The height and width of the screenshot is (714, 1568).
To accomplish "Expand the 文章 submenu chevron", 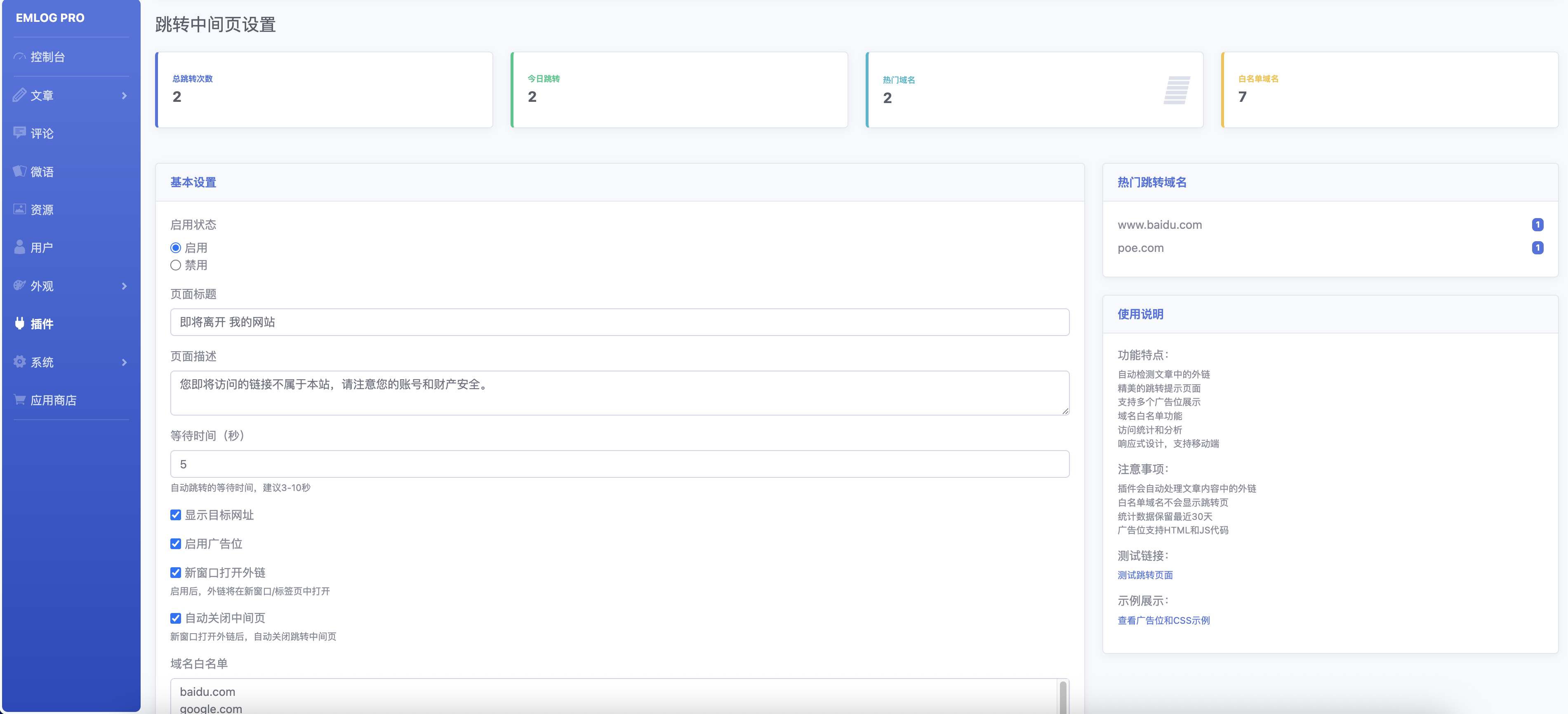I will tap(124, 96).
